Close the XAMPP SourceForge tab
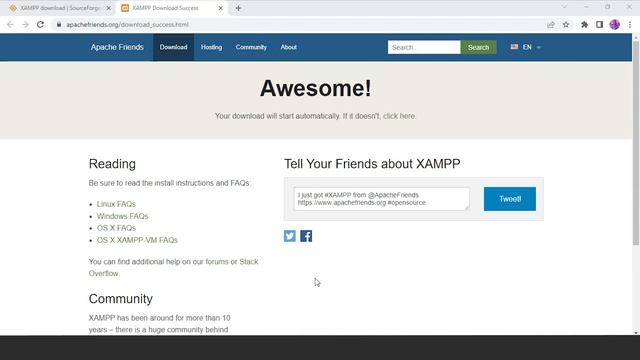 tap(109, 8)
